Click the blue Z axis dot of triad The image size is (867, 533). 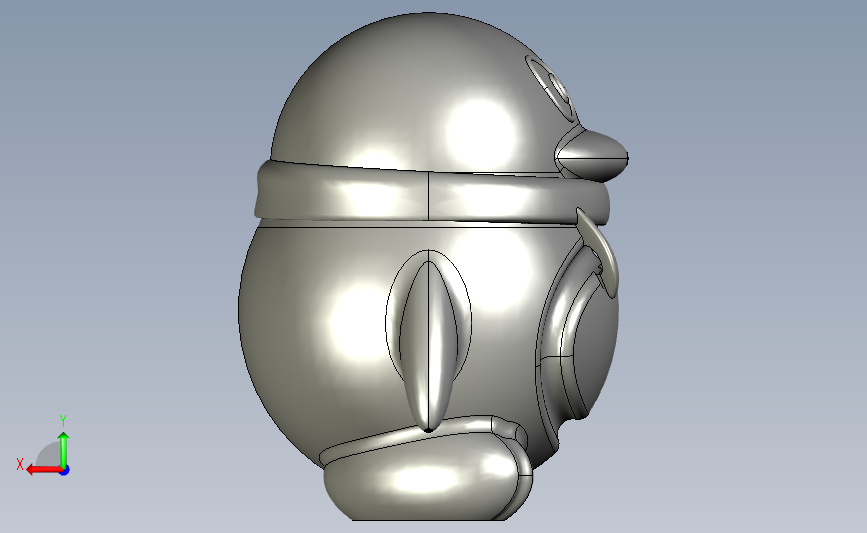pyautogui.click(x=65, y=470)
